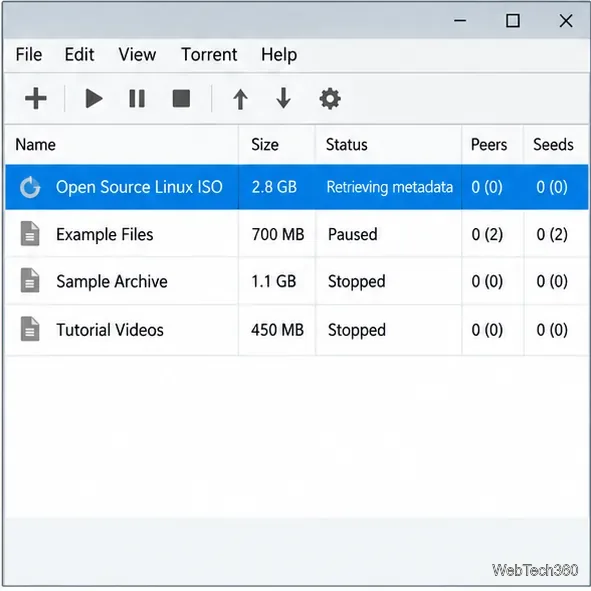Click the Add torrent plus icon
This screenshot has height=591, width=591.
(x=36, y=98)
